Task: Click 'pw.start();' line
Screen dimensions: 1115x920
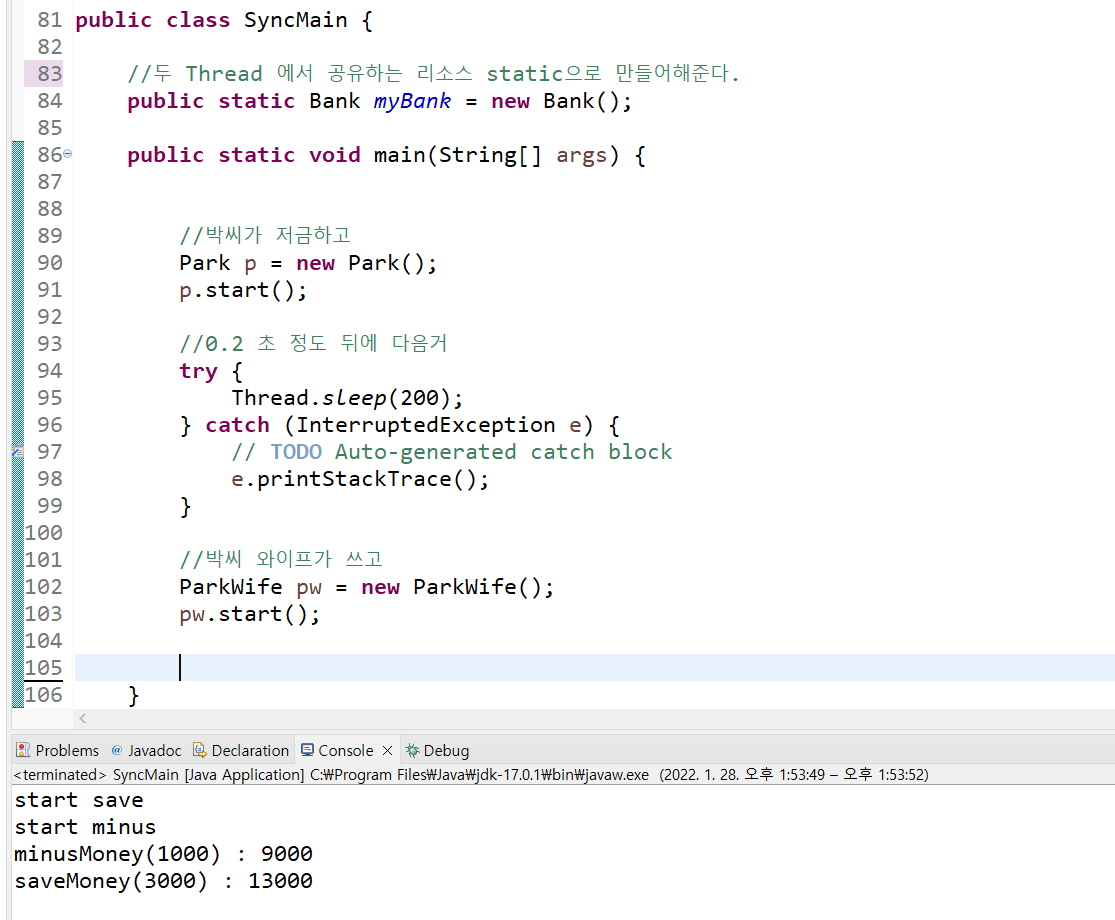Action: coord(250,614)
